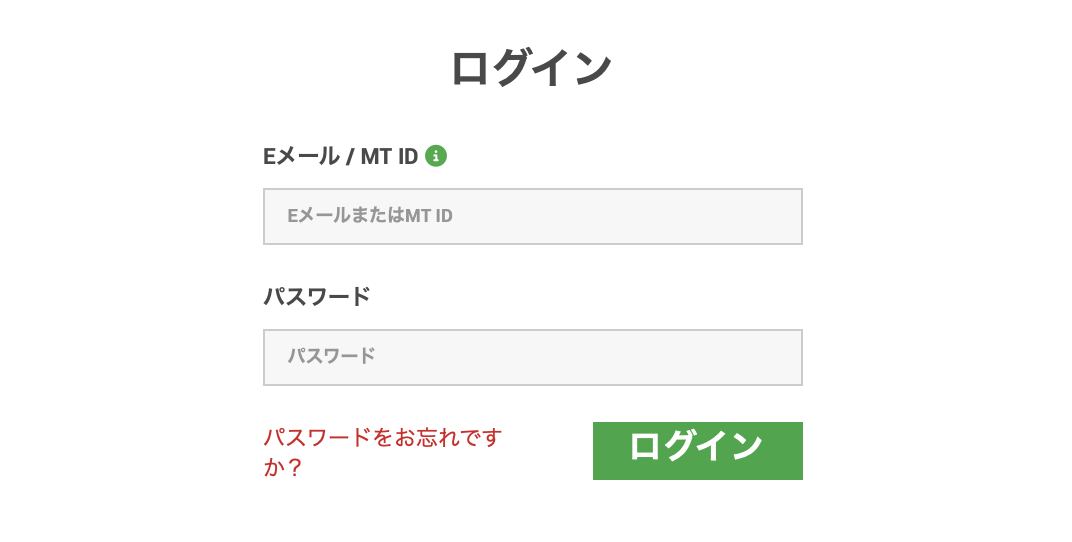Submit the form with the ログイン button

point(697,450)
